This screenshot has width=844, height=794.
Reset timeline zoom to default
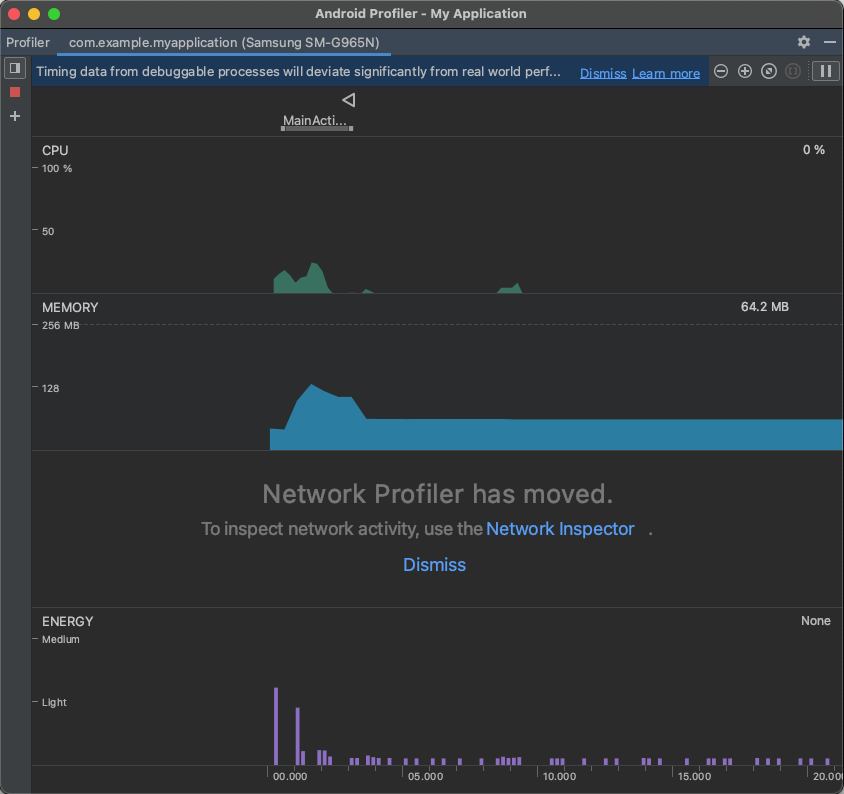point(769,71)
